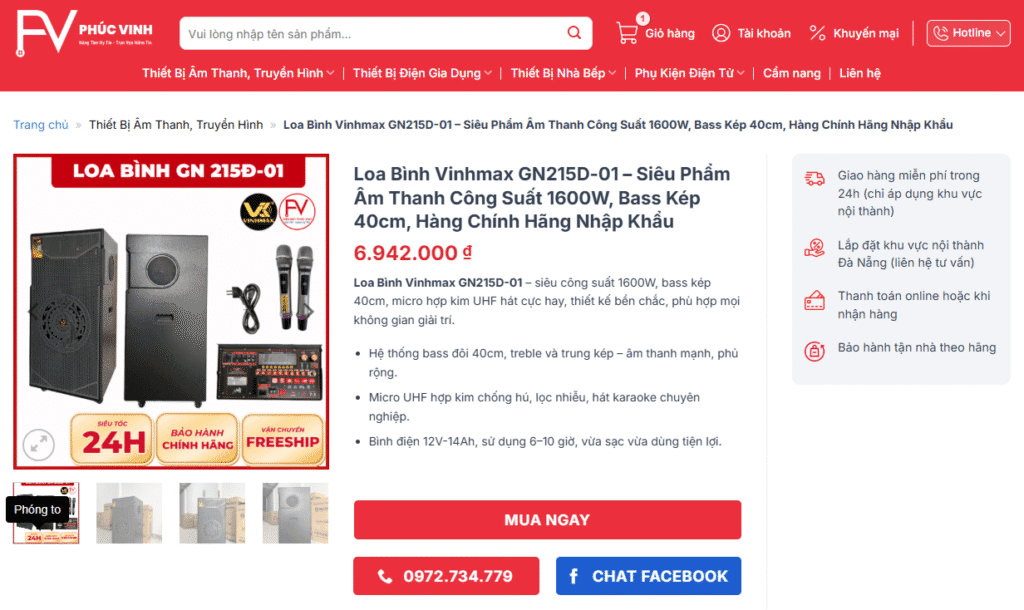
Task: Open the Cẩm nang menu item
Action: pos(792,73)
